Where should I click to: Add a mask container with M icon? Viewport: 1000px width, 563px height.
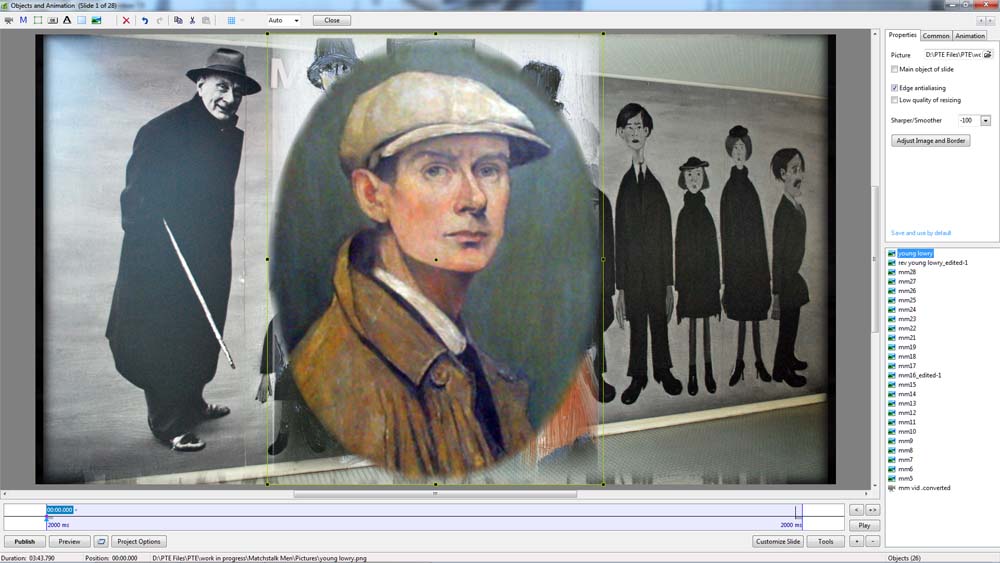point(23,20)
